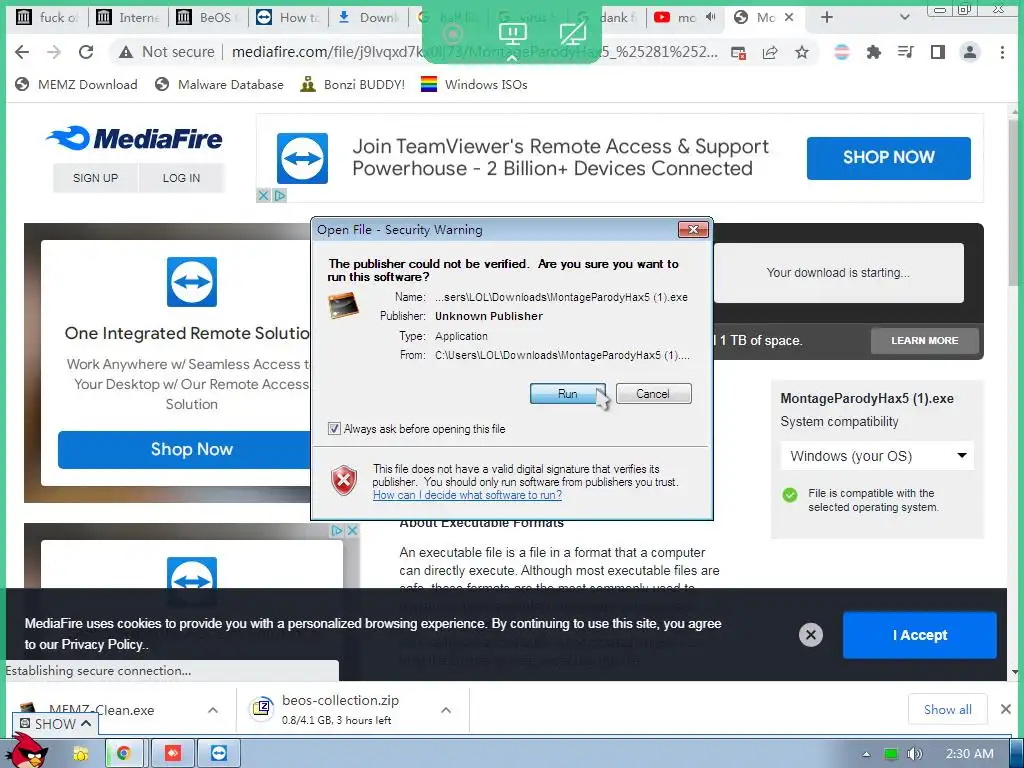The height and width of the screenshot is (768, 1024).
Task: Mute the YouTube tab speaker icon
Action: (711, 17)
